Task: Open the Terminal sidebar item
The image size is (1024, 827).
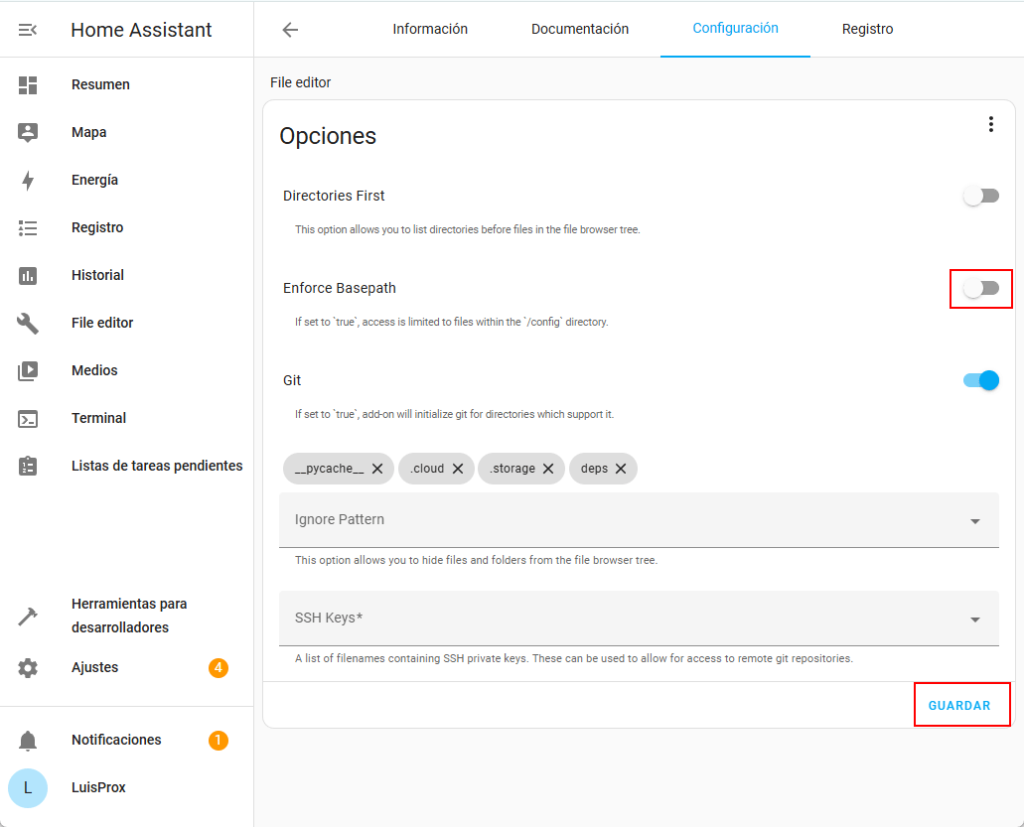Action: click(98, 418)
